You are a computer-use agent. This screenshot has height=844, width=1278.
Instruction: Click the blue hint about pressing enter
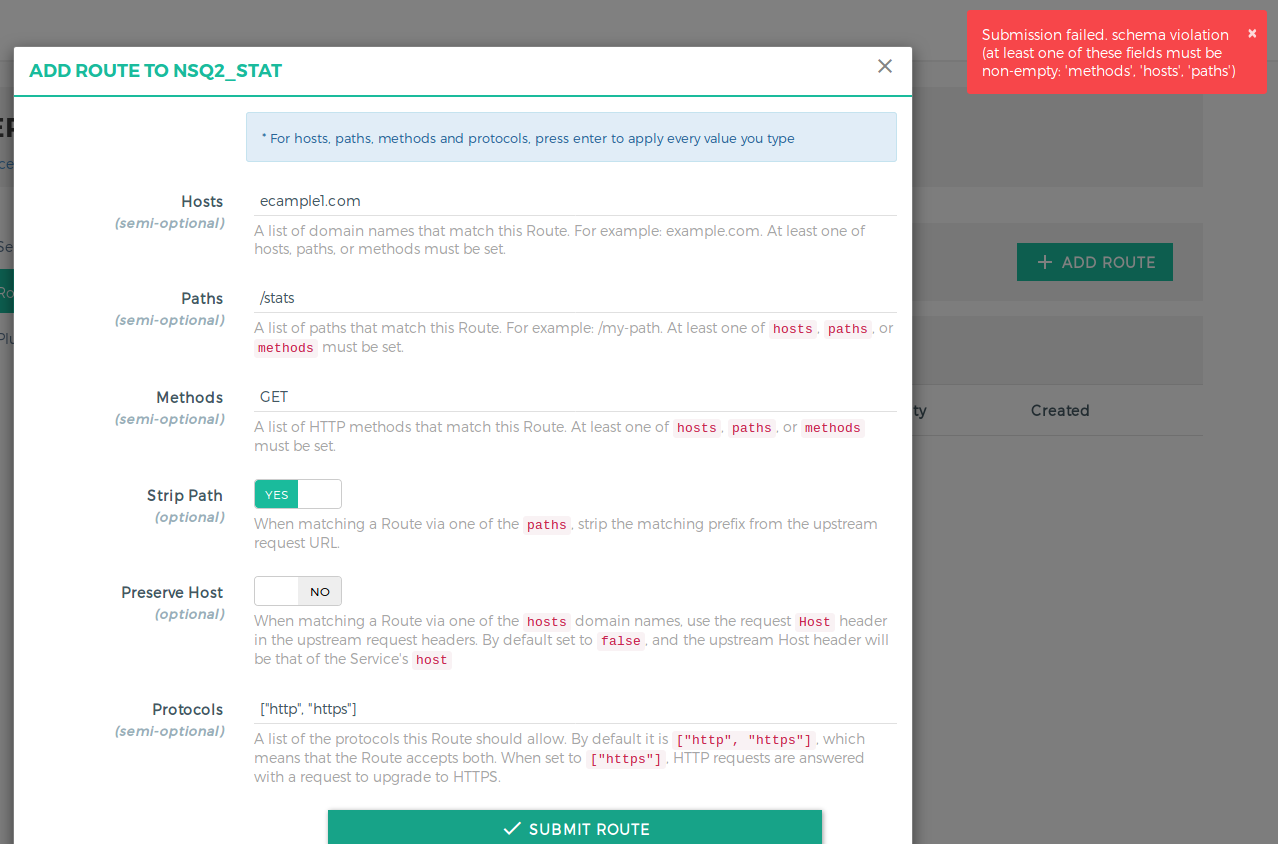click(571, 137)
